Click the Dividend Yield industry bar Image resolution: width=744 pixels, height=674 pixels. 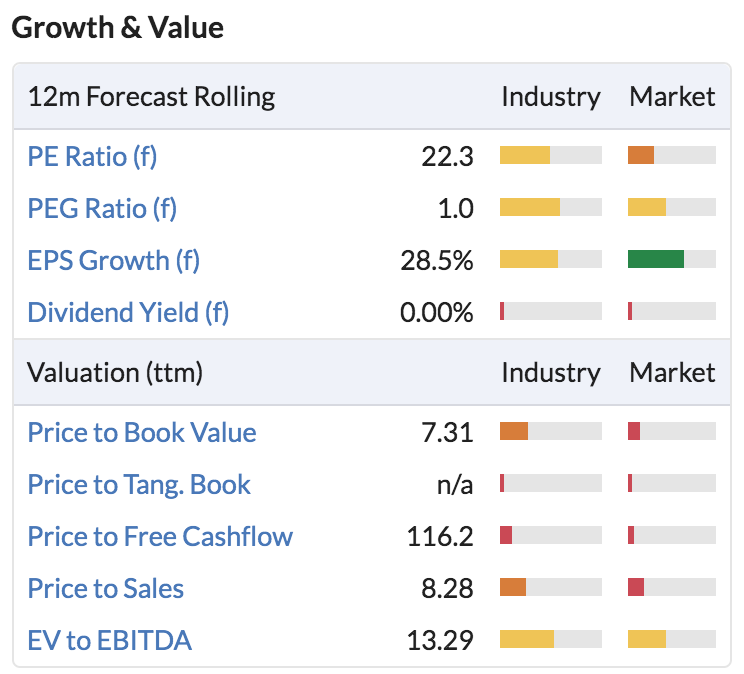(551, 311)
